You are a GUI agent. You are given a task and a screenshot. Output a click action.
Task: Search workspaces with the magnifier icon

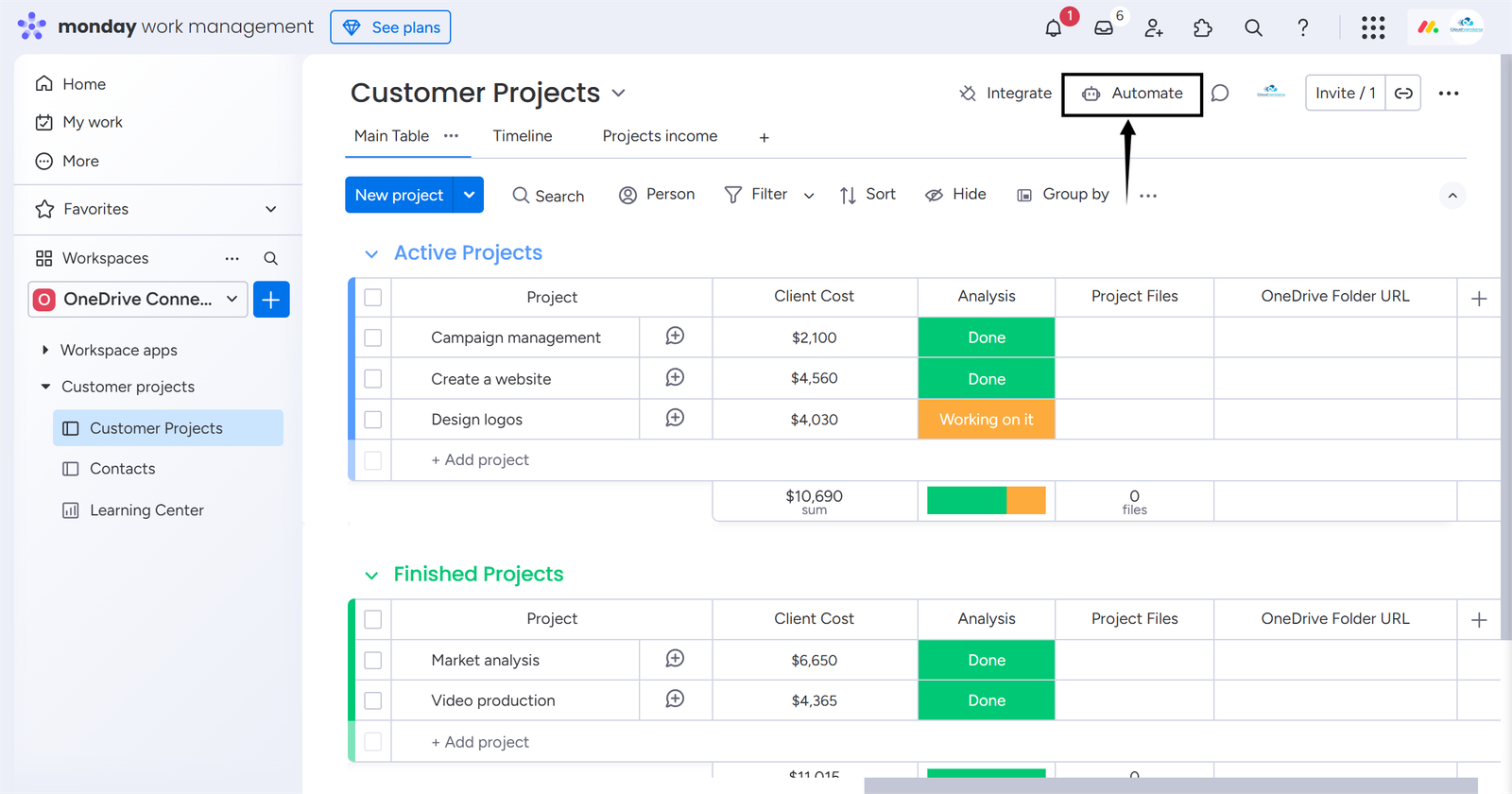point(270,258)
